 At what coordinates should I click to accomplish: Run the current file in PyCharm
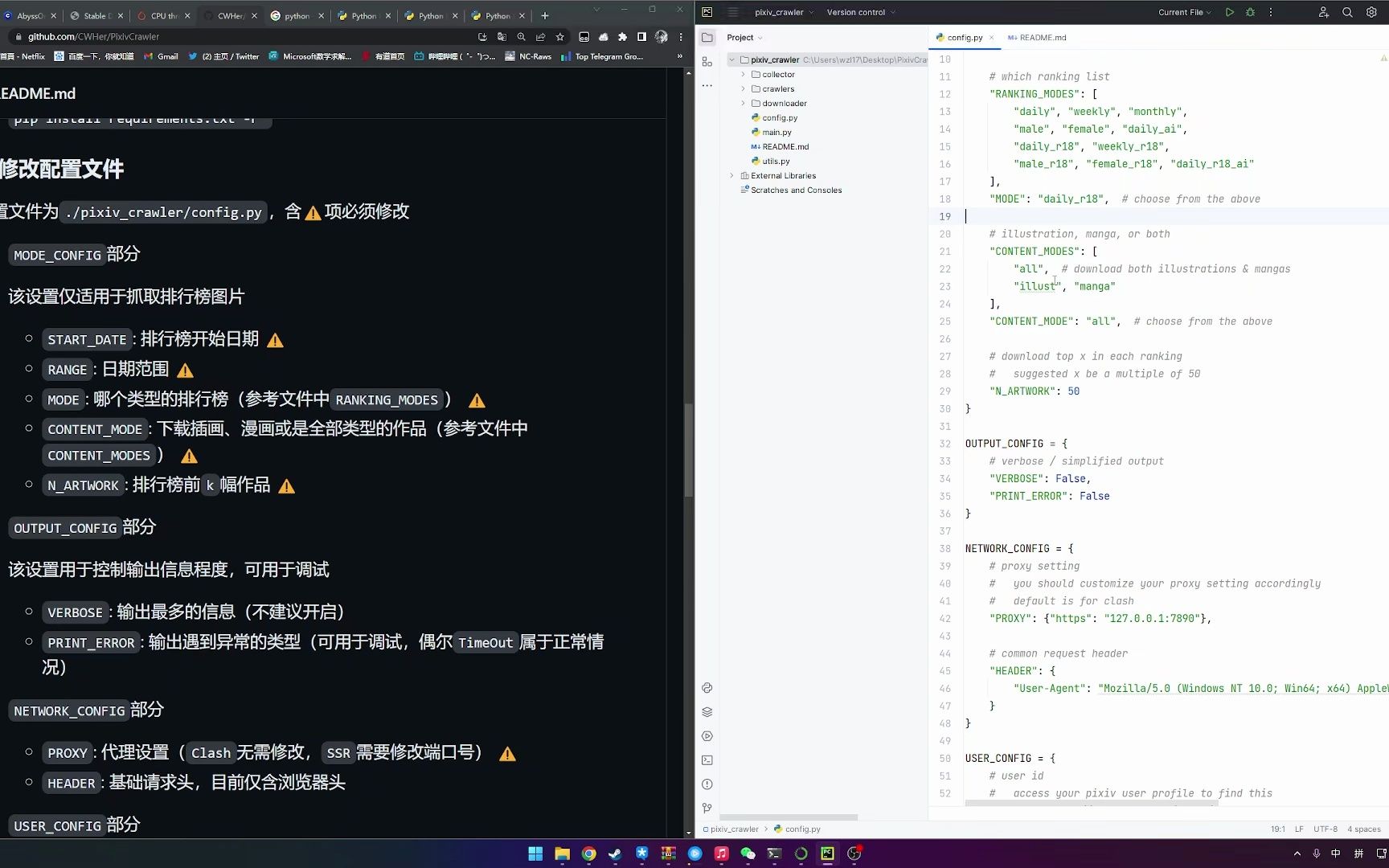[1229, 12]
